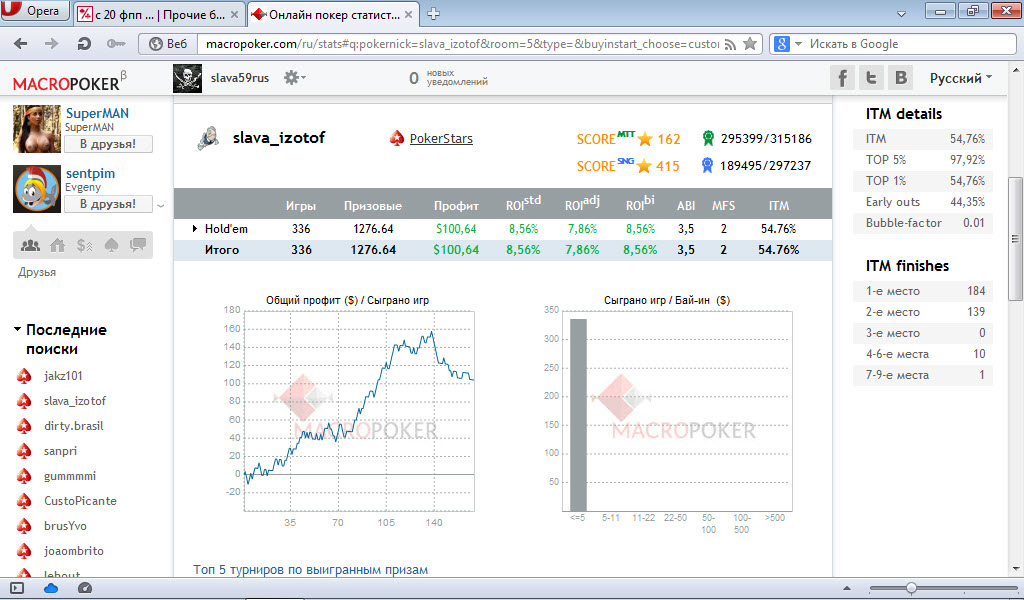Image resolution: width=1024 pixels, height=600 pixels.
Task: Open the SuperMAN profile link
Action: tap(97, 113)
